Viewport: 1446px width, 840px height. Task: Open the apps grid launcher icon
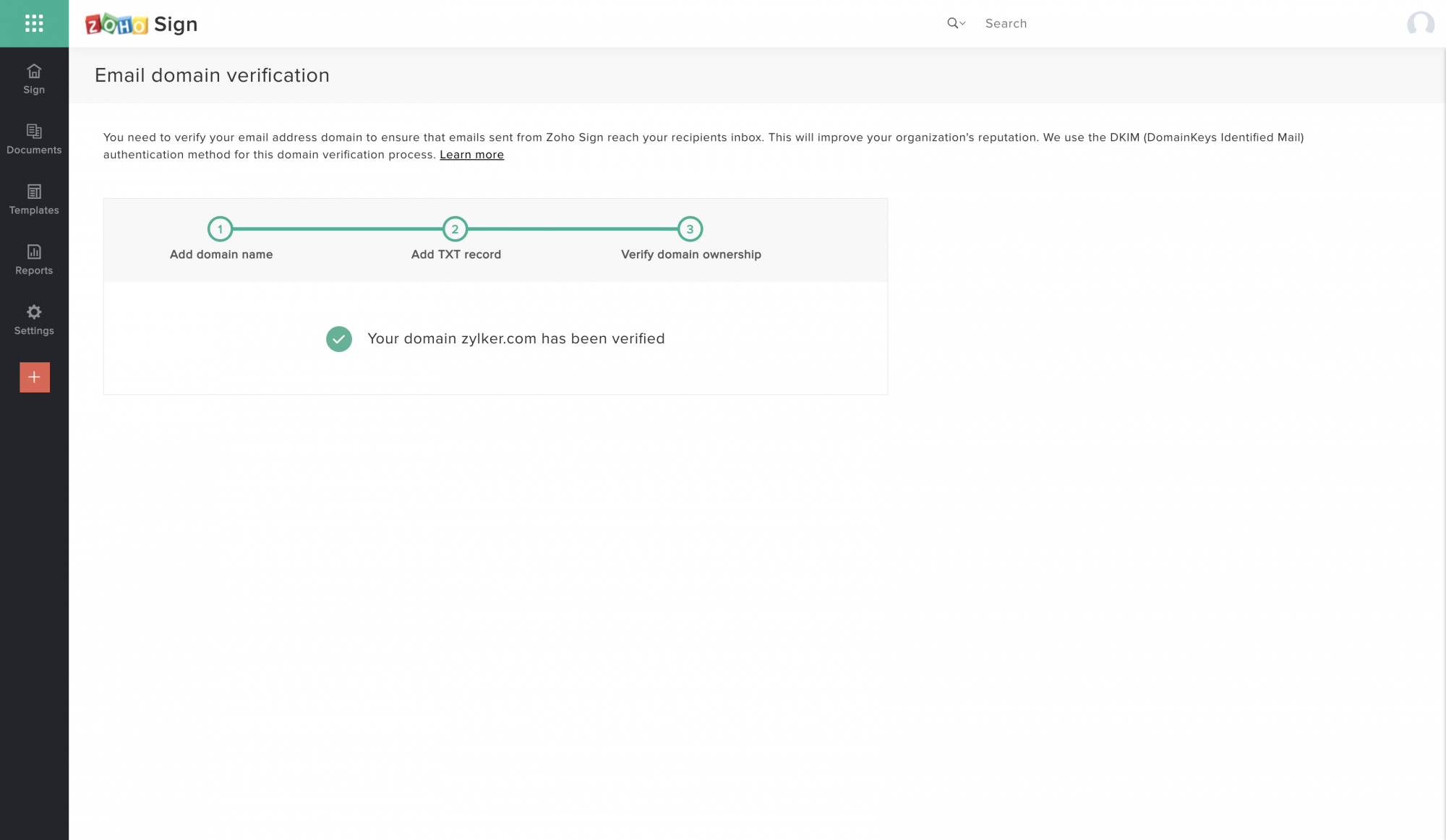pyautogui.click(x=34, y=23)
